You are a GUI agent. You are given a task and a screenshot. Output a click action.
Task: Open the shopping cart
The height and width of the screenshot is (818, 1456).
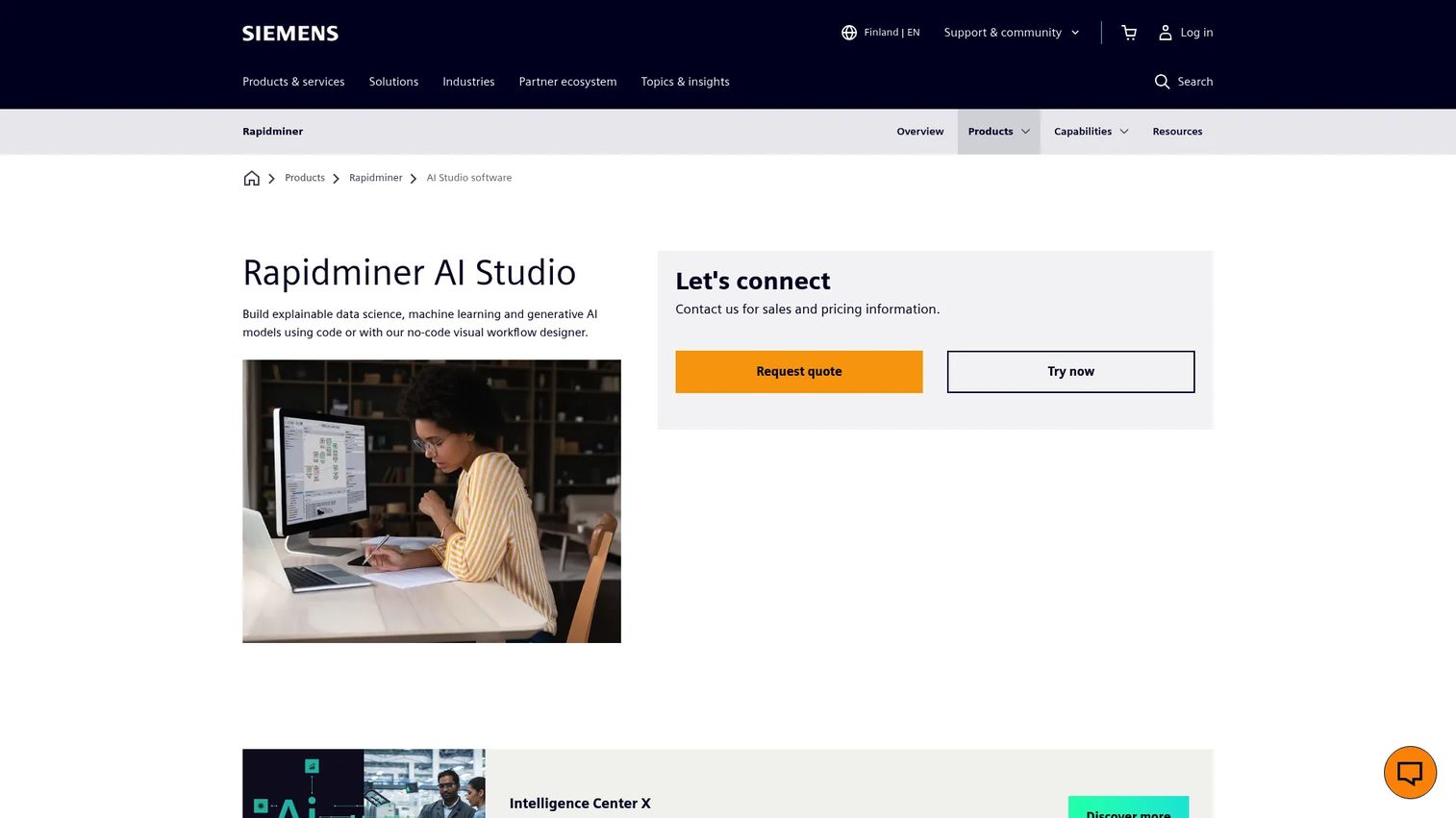(1129, 33)
